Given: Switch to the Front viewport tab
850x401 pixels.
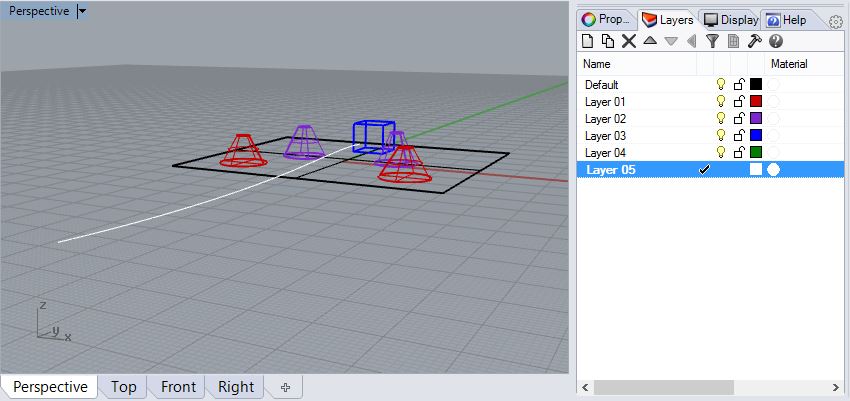Looking at the screenshot, I should (178, 387).
